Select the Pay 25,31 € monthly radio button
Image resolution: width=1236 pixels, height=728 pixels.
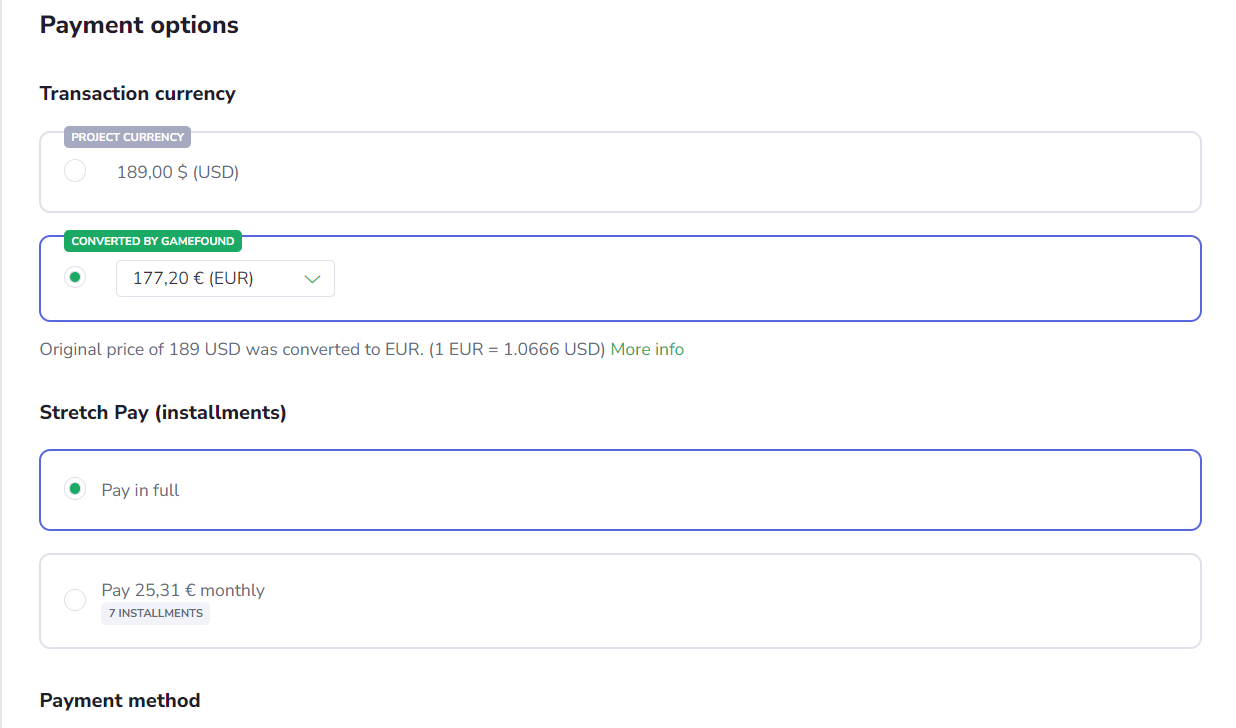point(75,600)
